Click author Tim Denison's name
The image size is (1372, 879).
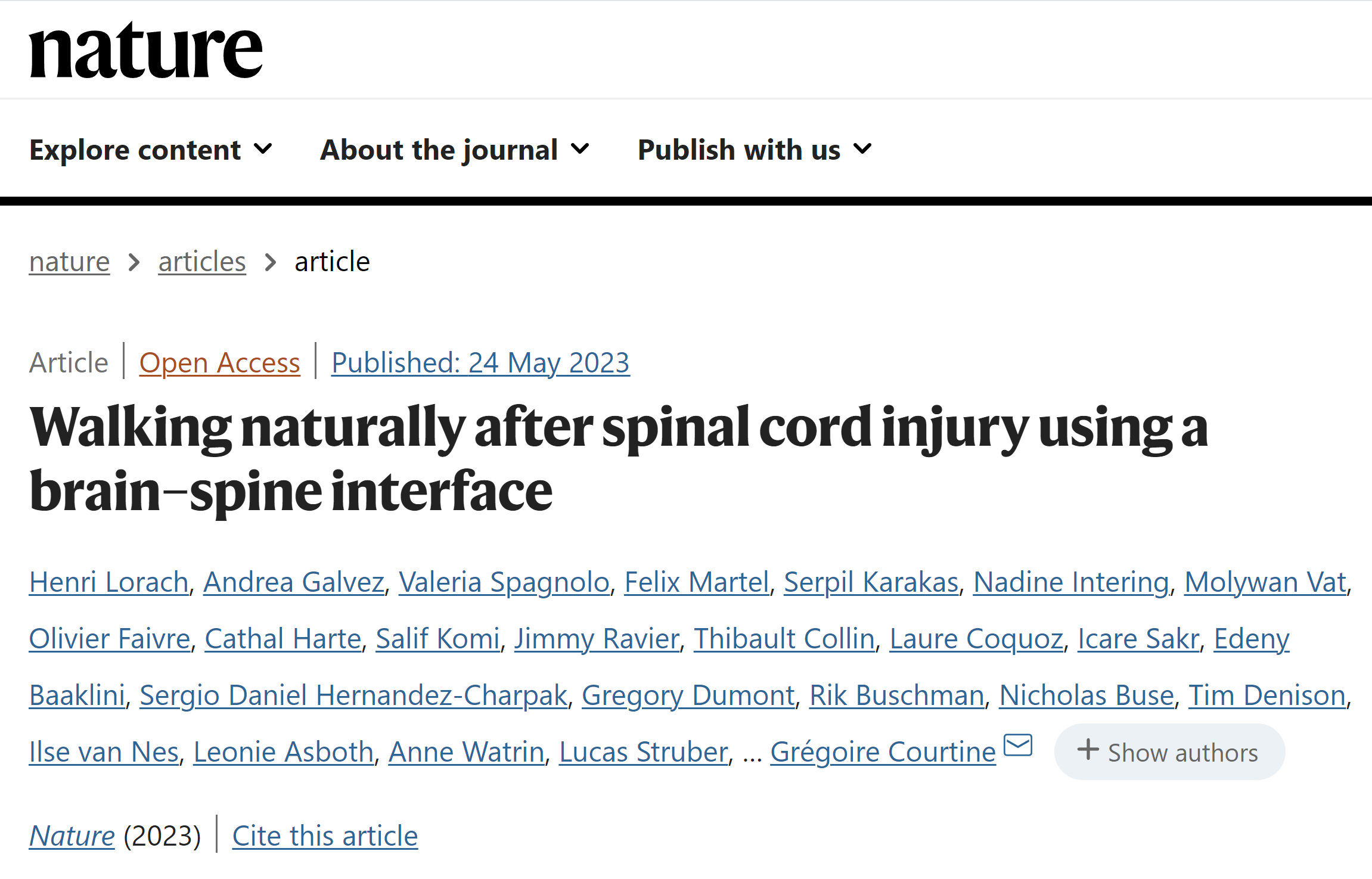pyautogui.click(x=1267, y=695)
